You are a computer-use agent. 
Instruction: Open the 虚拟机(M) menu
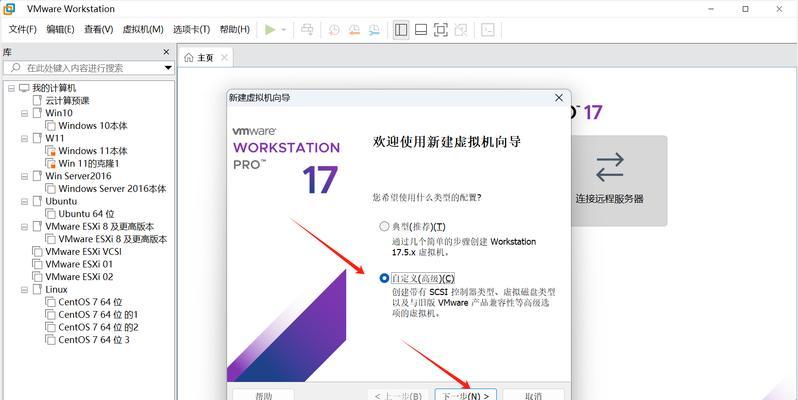[x=143, y=30]
